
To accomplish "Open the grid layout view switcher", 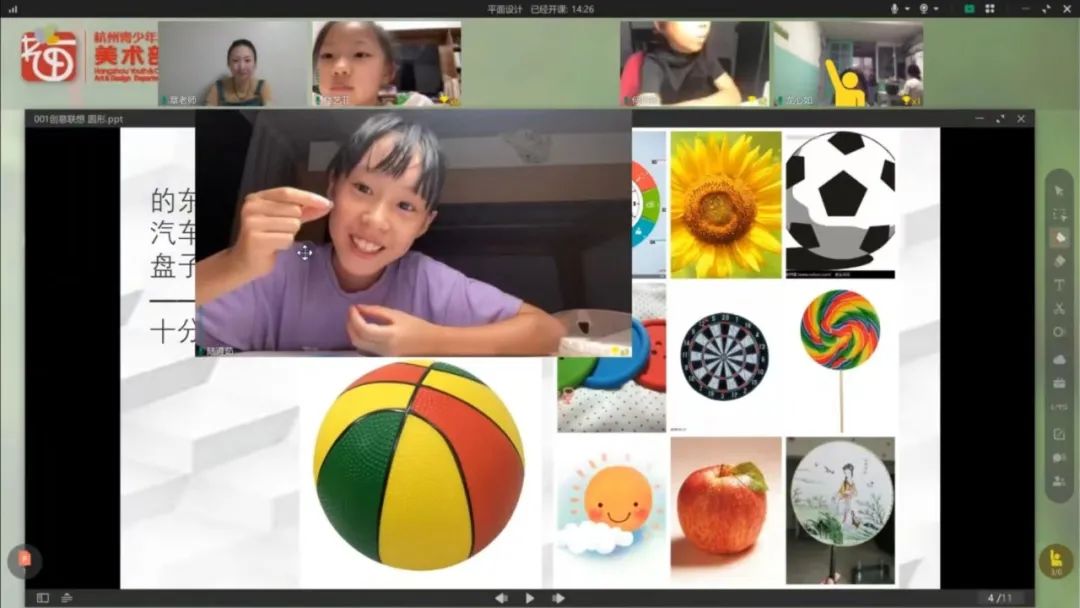I will tap(990, 9).
